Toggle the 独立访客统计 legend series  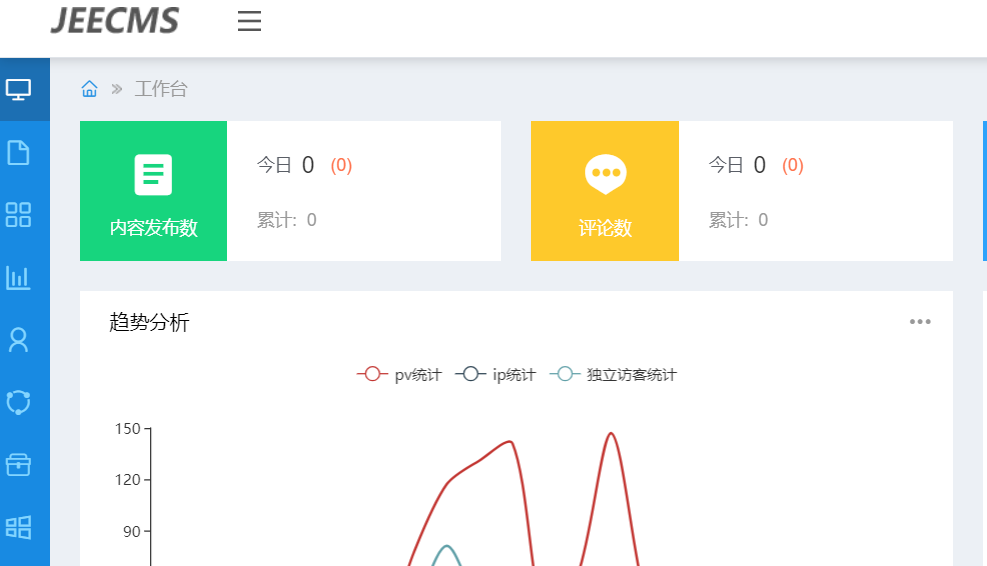pyautogui.click(x=613, y=375)
